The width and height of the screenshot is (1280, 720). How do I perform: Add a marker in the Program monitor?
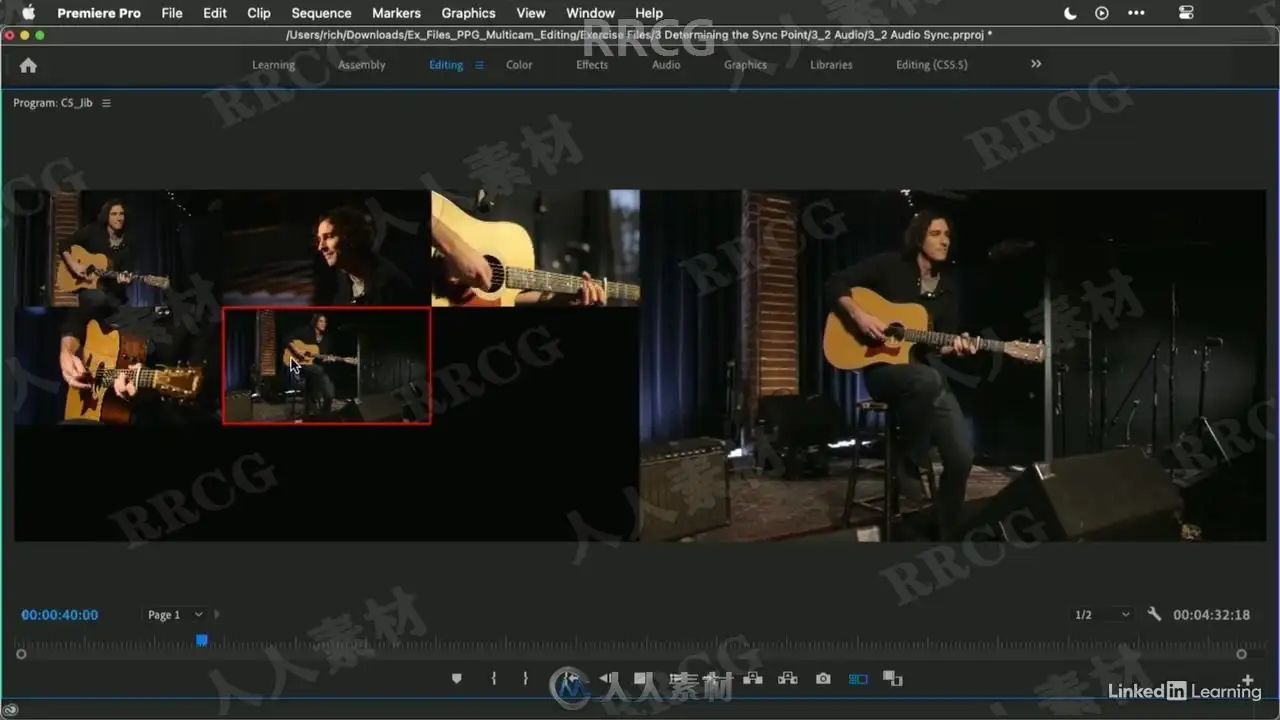click(x=457, y=679)
